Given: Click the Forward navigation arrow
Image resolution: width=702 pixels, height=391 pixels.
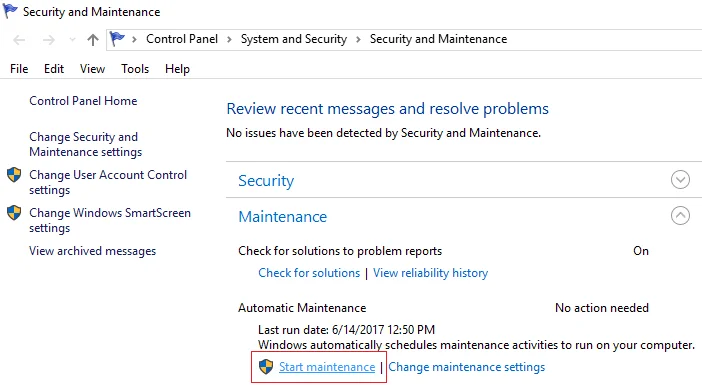Looking at the screenshot, I should click(x=48, y=40).
